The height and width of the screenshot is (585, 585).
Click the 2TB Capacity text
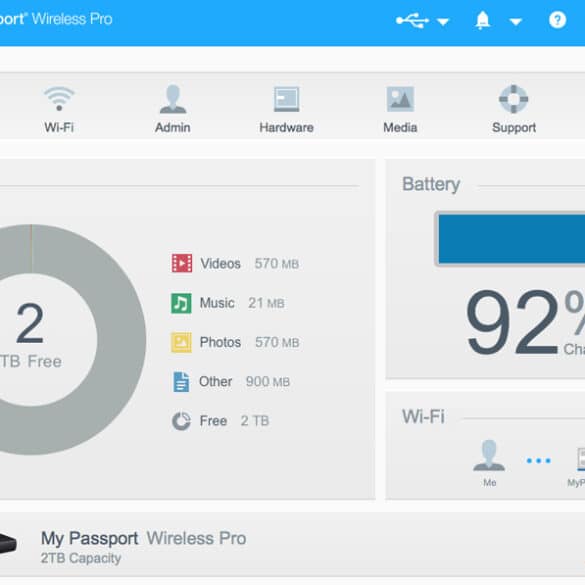[81, 558]
